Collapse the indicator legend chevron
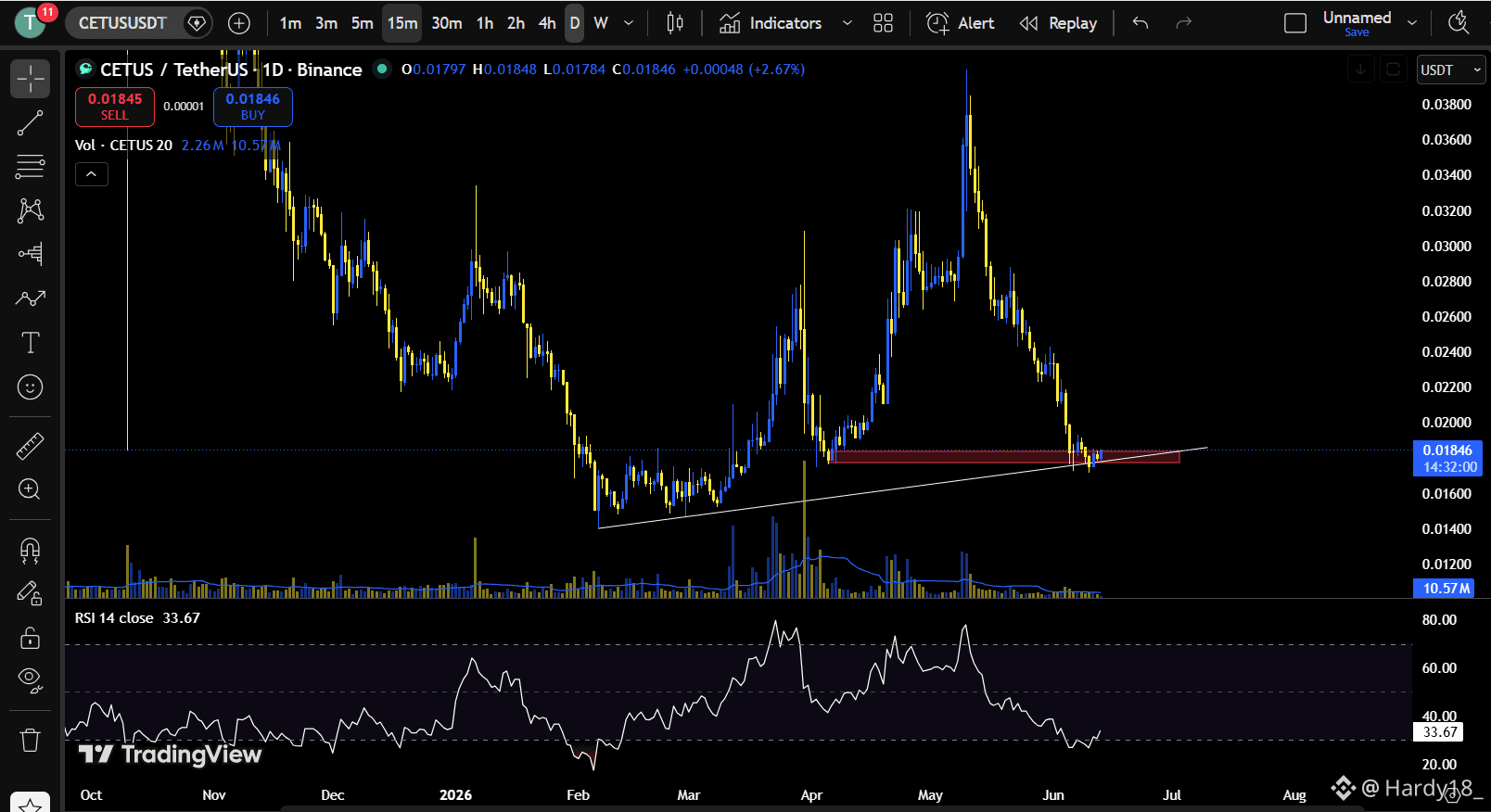Image resolution: width=1491 pixels, height=812 pixels. tap(92, 174)
